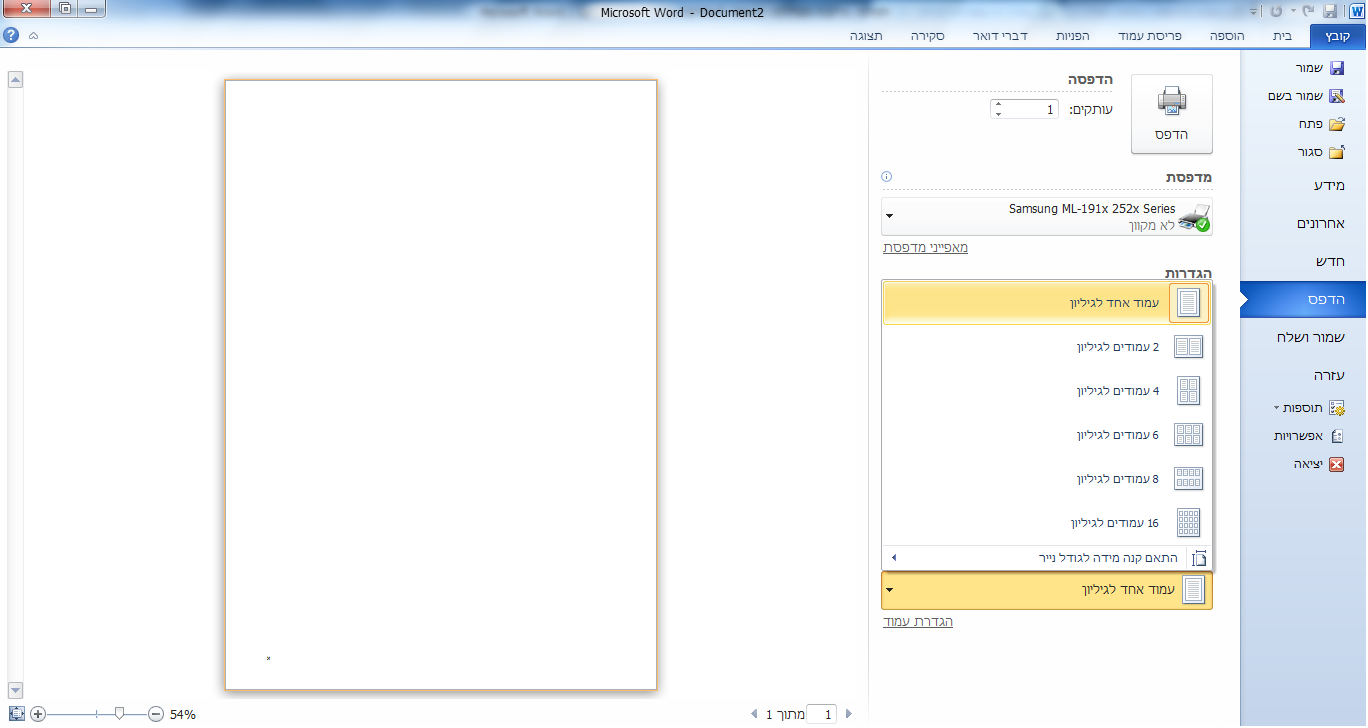Pick the 2 pages per sheet layout icon
This screenshot has width=1368, height=728.
tap(1188, 347)
